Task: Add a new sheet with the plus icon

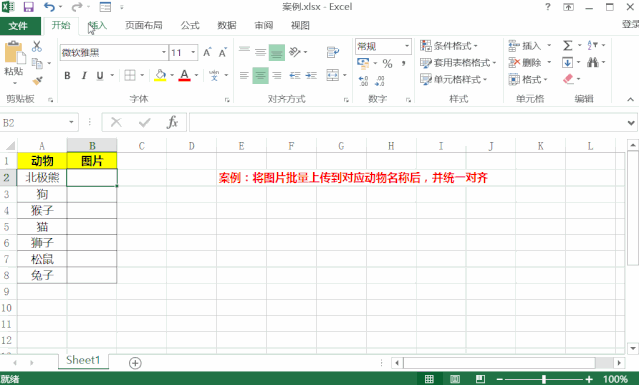Action: [x=135, y=363]
